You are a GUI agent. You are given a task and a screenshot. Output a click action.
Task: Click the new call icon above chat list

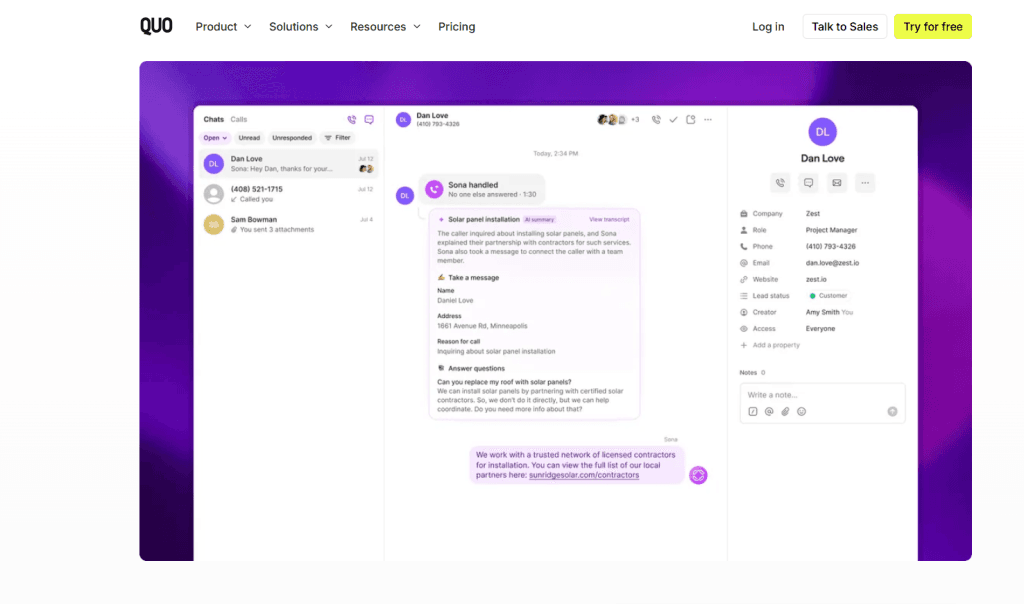tap(351, 119)
